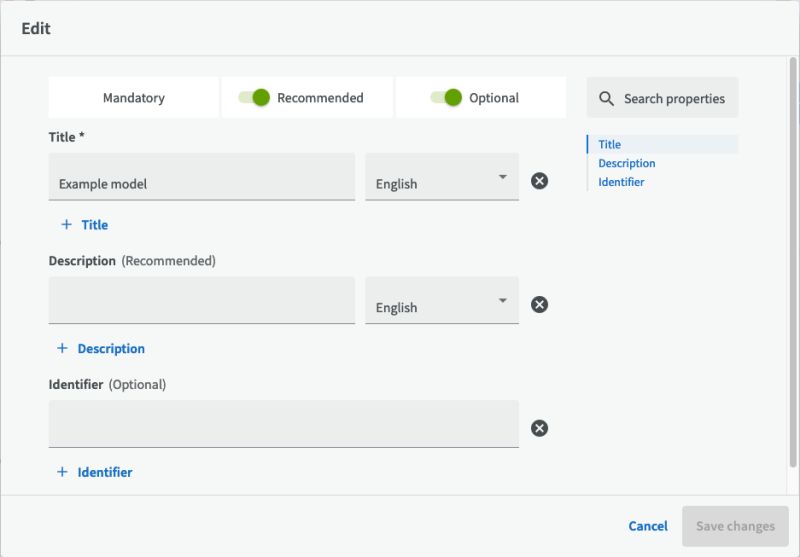Click the plus icon for adding Identifier
Image resolution: width=800 pixels, height=557 pixels.
(62, 472)
